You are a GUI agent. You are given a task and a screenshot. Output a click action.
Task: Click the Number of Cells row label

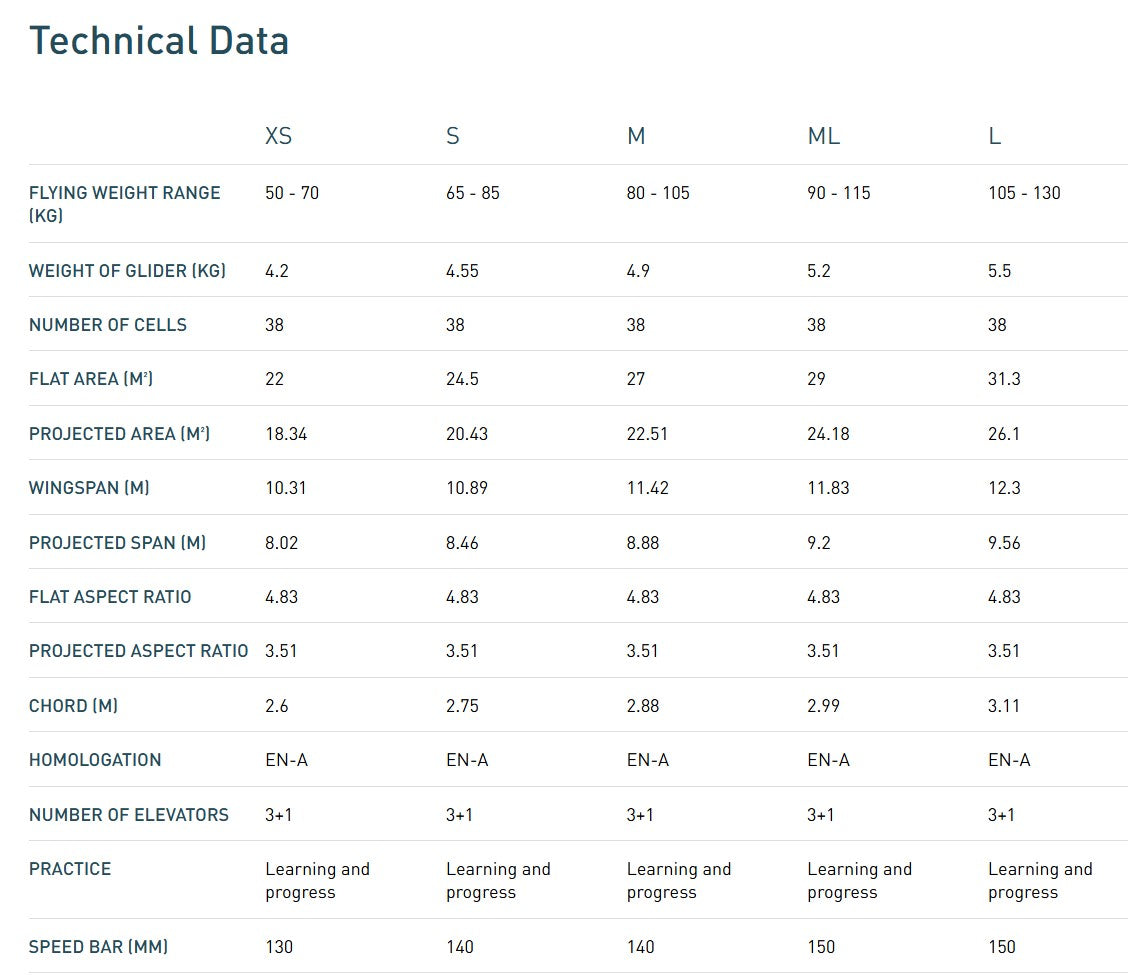pyautogui.click(x=108, y=325)
